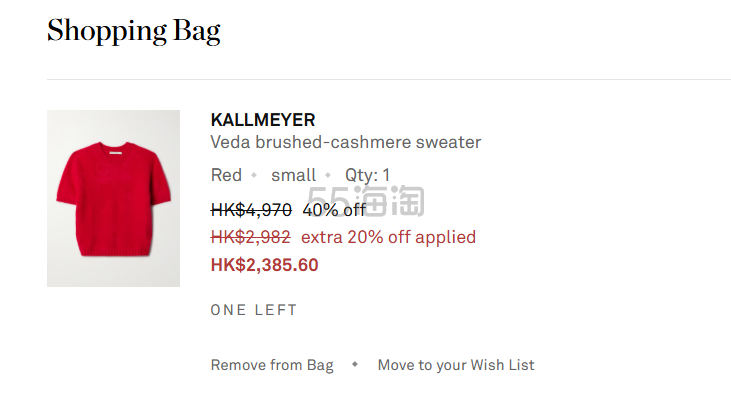Click the Shopping Bag page heading
This screenshot has height=403, width=731.
134,31
